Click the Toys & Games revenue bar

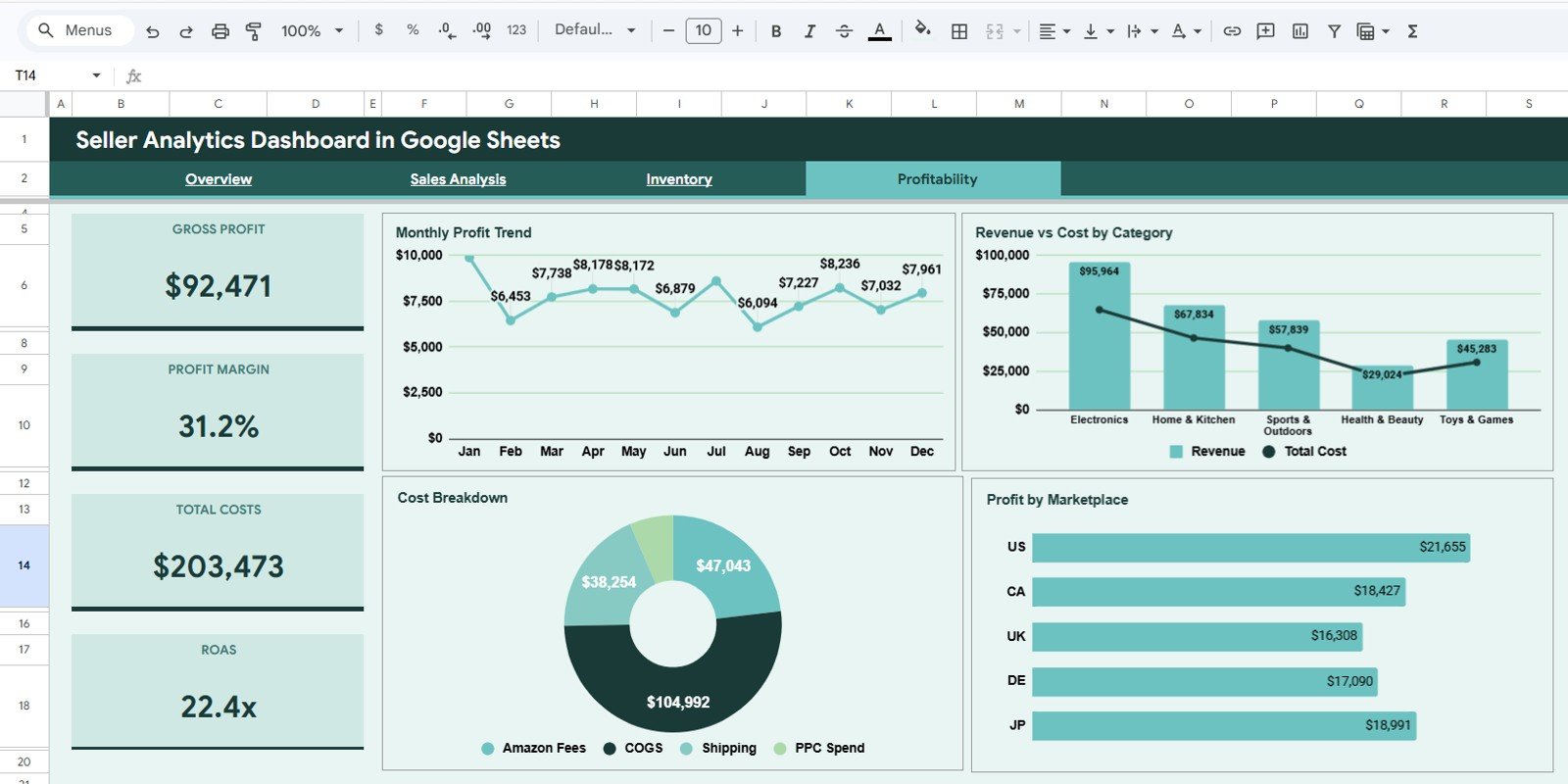coord(1477,374)
